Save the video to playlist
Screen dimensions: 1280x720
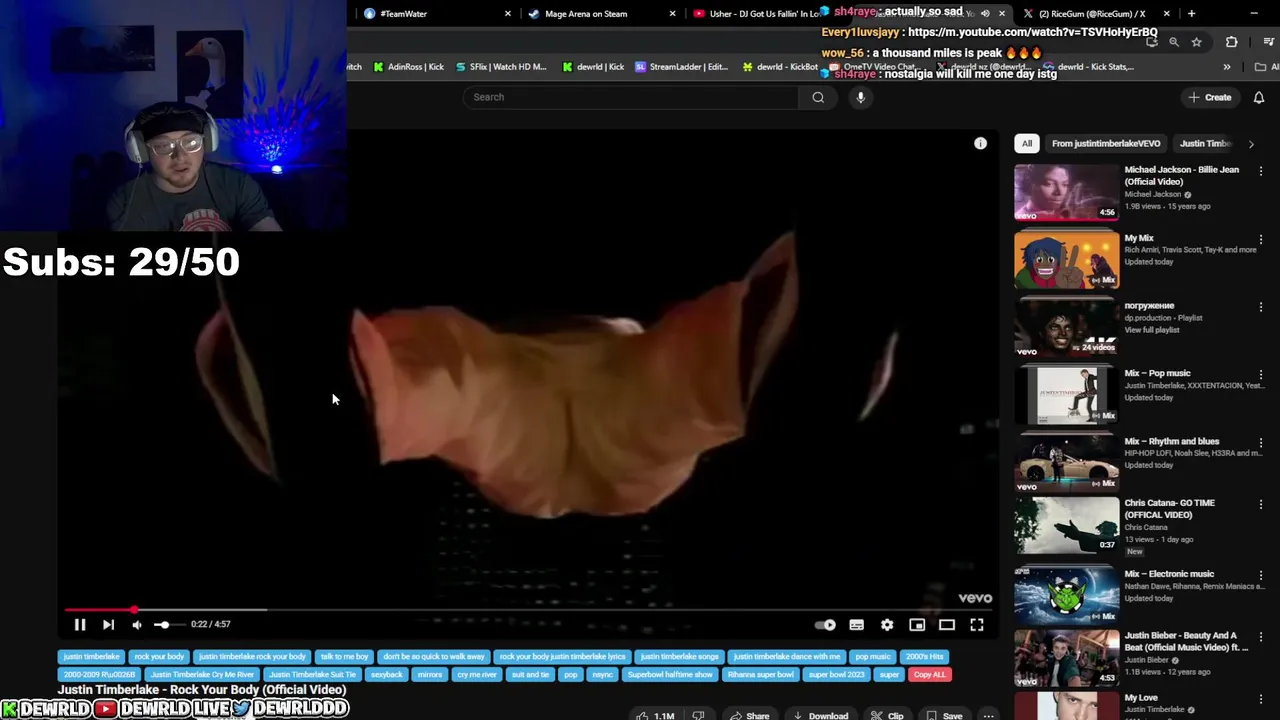pyautogui.click(x=945, y=716)
